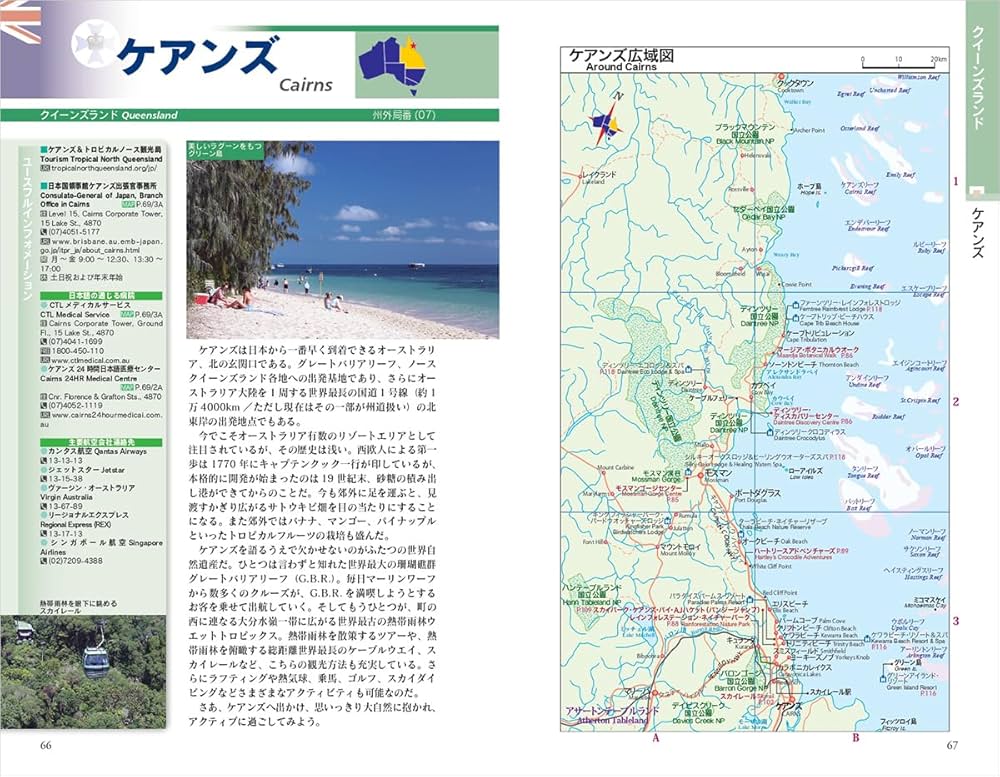Screen dimensions: 1000x777
Task: Expand the 日本語の通じる病院 green section header
Action: [x=103, y=295]
